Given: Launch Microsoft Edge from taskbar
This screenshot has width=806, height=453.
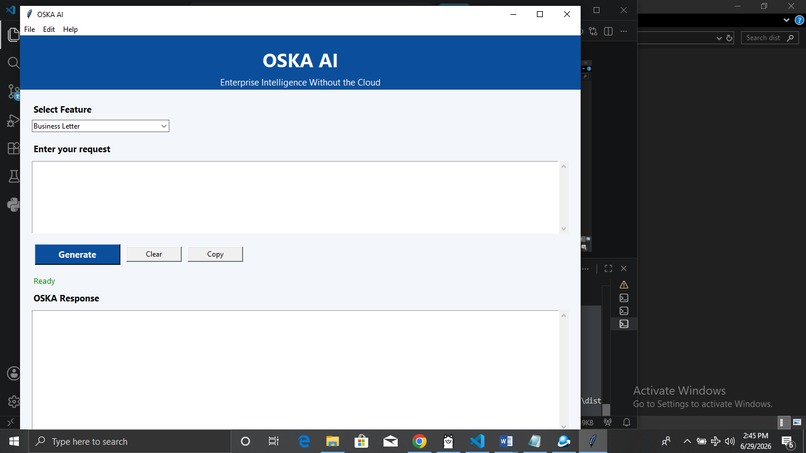Looking at the screenshot, I should 304,441.
